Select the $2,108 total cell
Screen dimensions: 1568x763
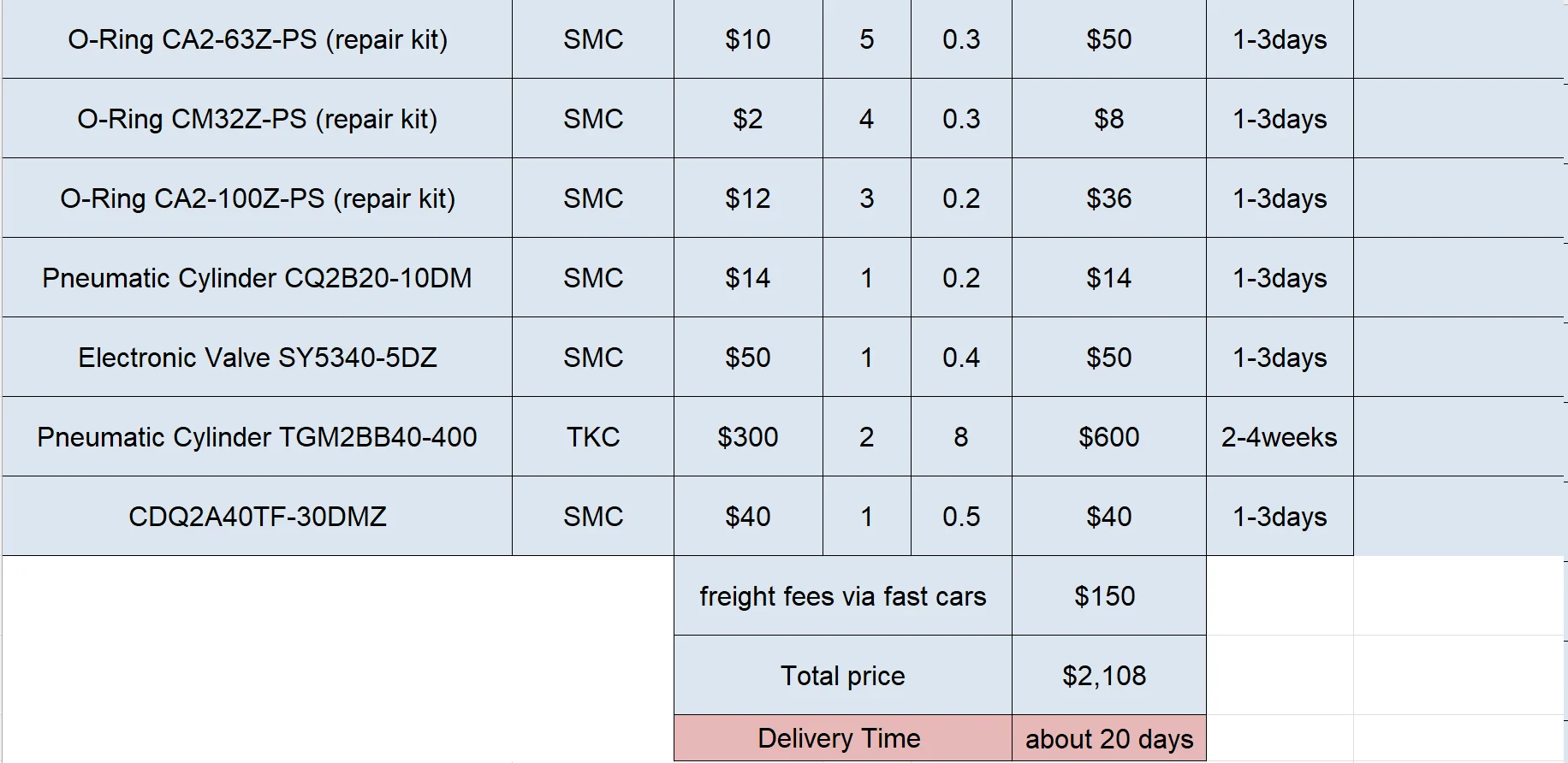coord(1109,676)
